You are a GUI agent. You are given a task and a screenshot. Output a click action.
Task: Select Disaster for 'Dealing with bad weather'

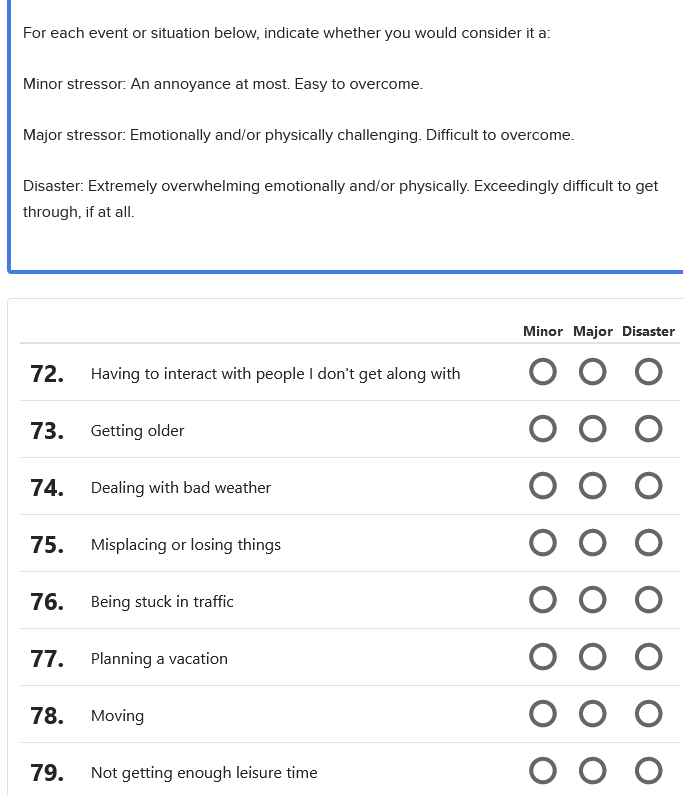click(649, 487)
